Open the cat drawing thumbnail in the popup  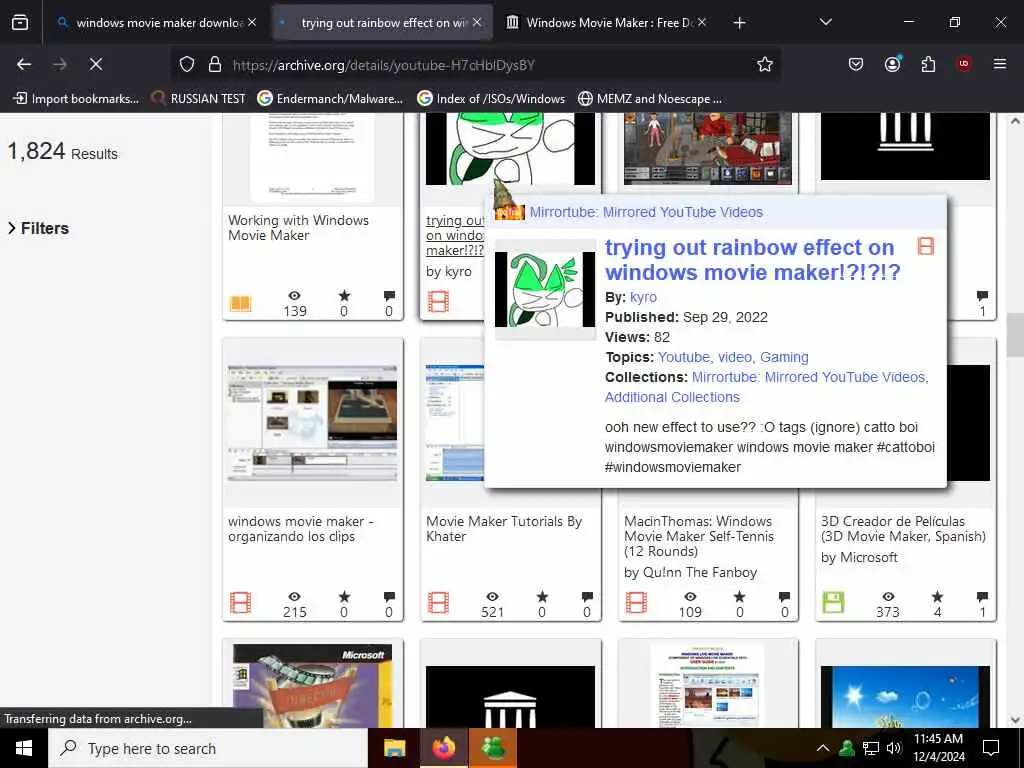[x=545, y=289]
